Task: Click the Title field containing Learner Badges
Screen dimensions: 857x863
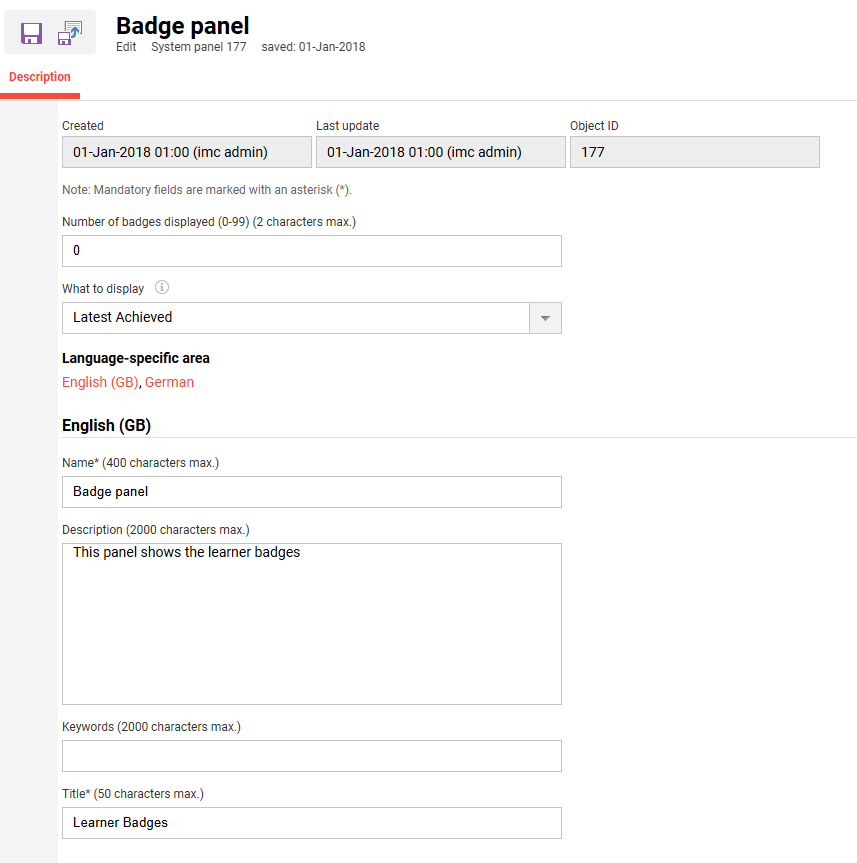Action: (x=311, y=823)
